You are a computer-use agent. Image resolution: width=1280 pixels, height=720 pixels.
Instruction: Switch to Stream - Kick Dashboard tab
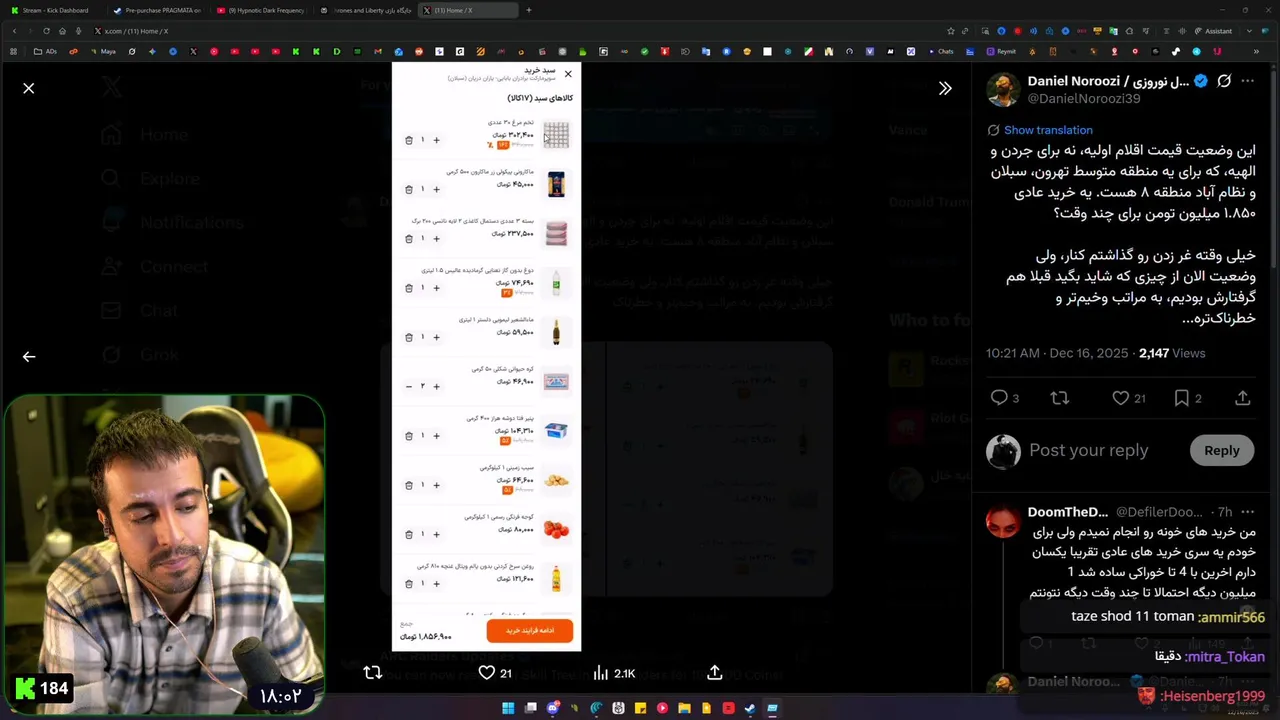pyautogui.click(x=55, y=10)
